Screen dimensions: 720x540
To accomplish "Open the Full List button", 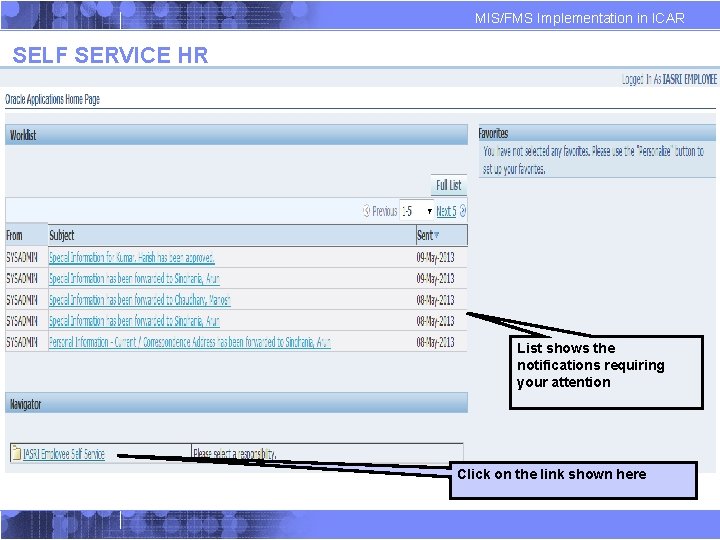I will 449,185.
